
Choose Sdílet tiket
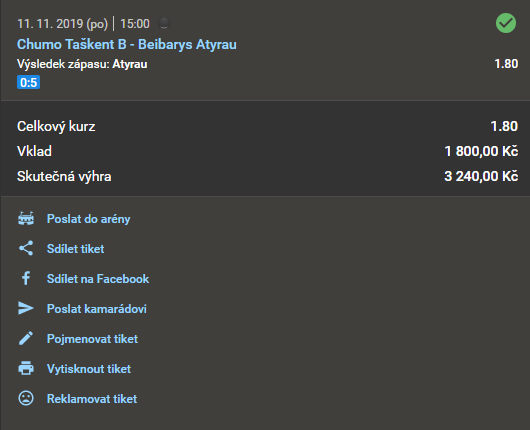point(75,249)
